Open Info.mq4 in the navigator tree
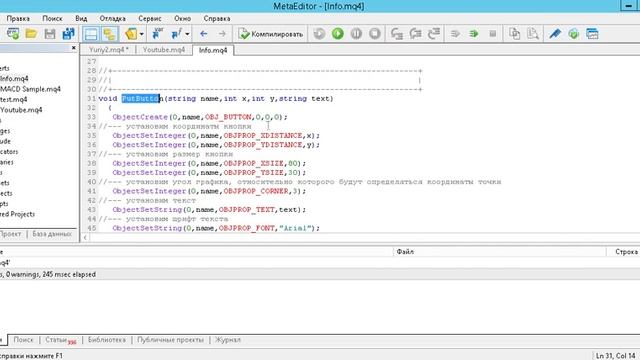The height and width of the screenshot is (360, 640). 14,78
